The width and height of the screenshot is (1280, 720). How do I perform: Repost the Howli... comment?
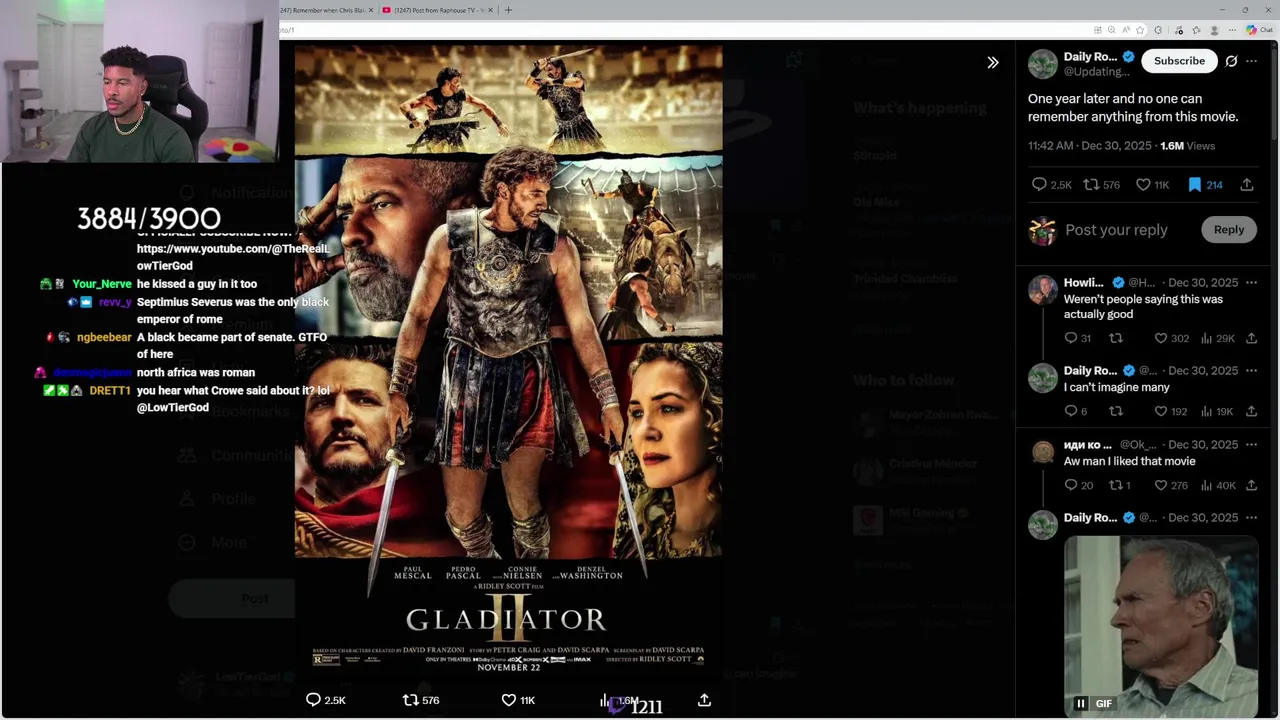[1116, 338]
